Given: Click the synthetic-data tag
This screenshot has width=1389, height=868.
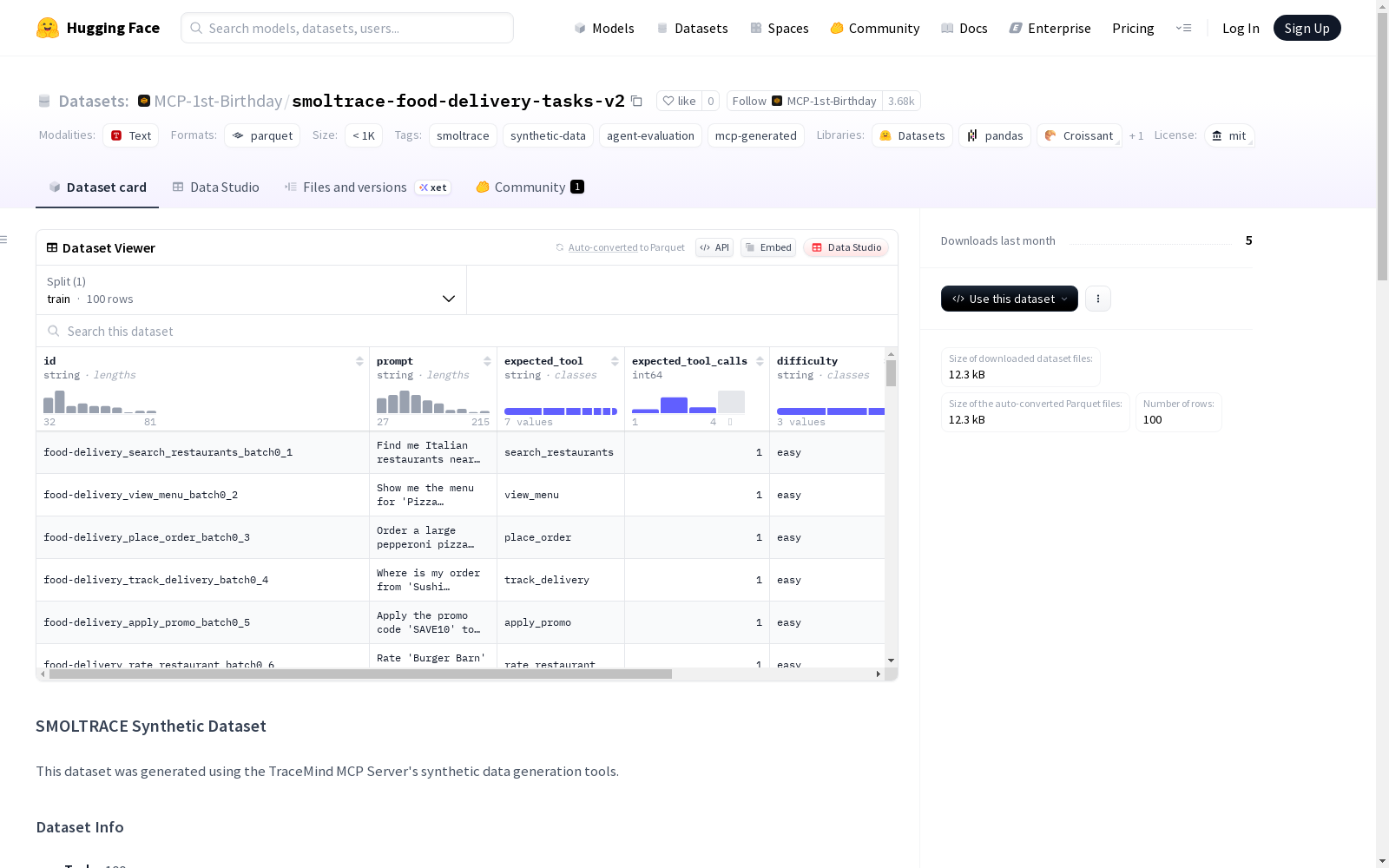Looking at the screenshot, I should (x=548, y=135).
